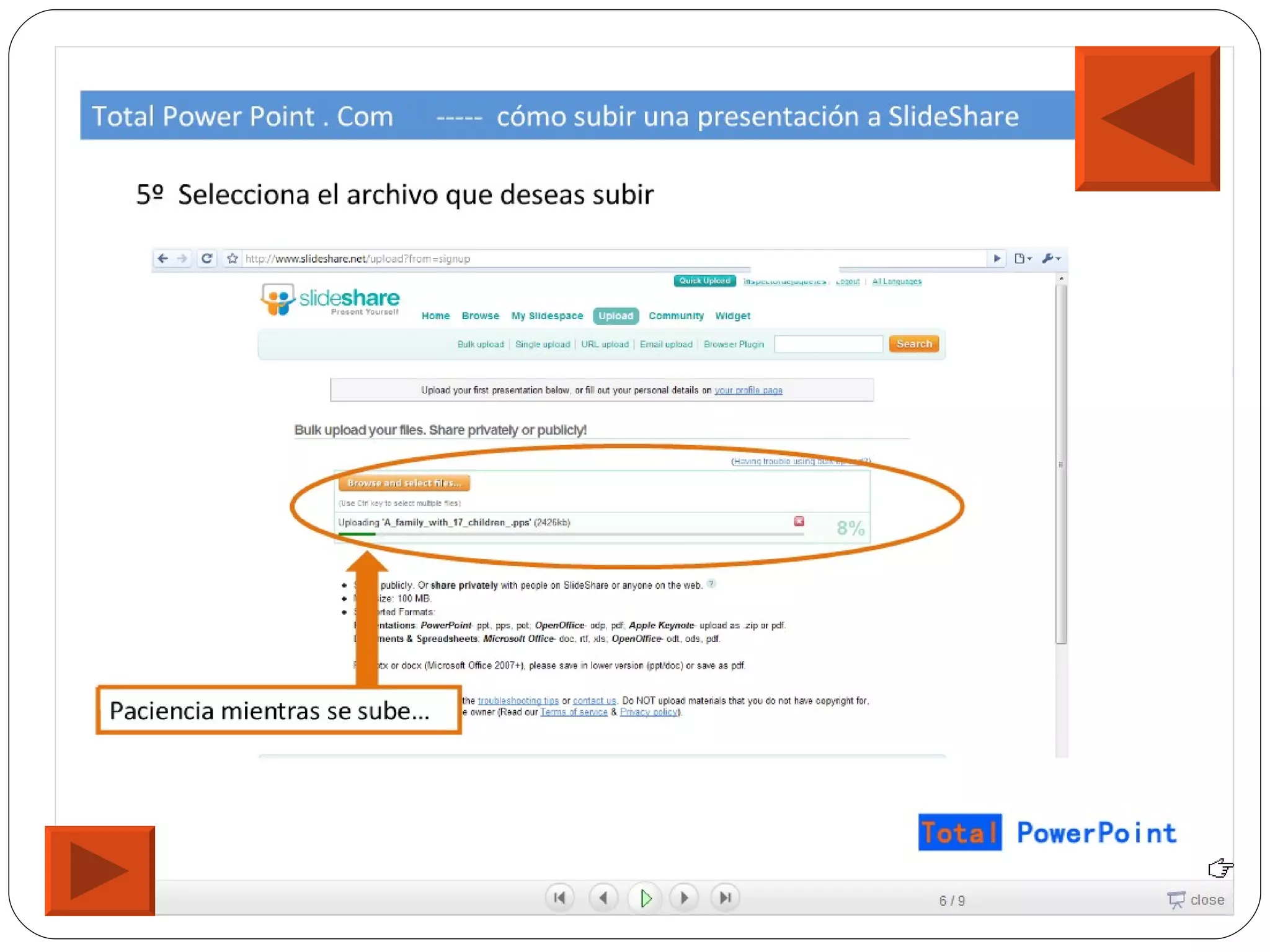Click the SlideShare search input field
The width and height of the screenshot is (1270, 952).
[x=828, y=344]
